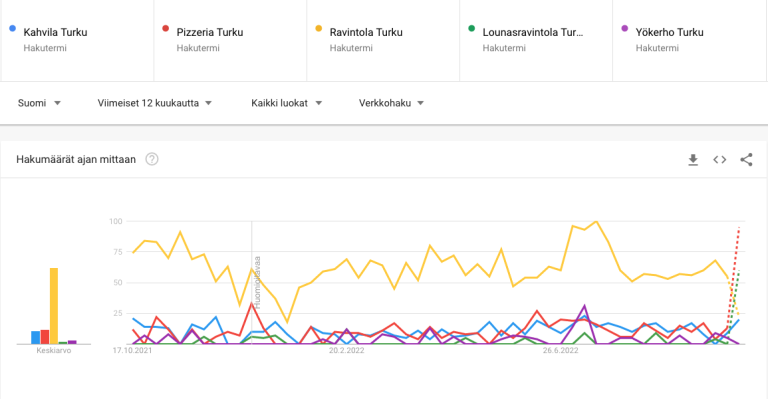This screenshot has height=399, width=768.
Task: Click the Huomioitavaa note marker on chart
Action: click(x=257, y=282)
